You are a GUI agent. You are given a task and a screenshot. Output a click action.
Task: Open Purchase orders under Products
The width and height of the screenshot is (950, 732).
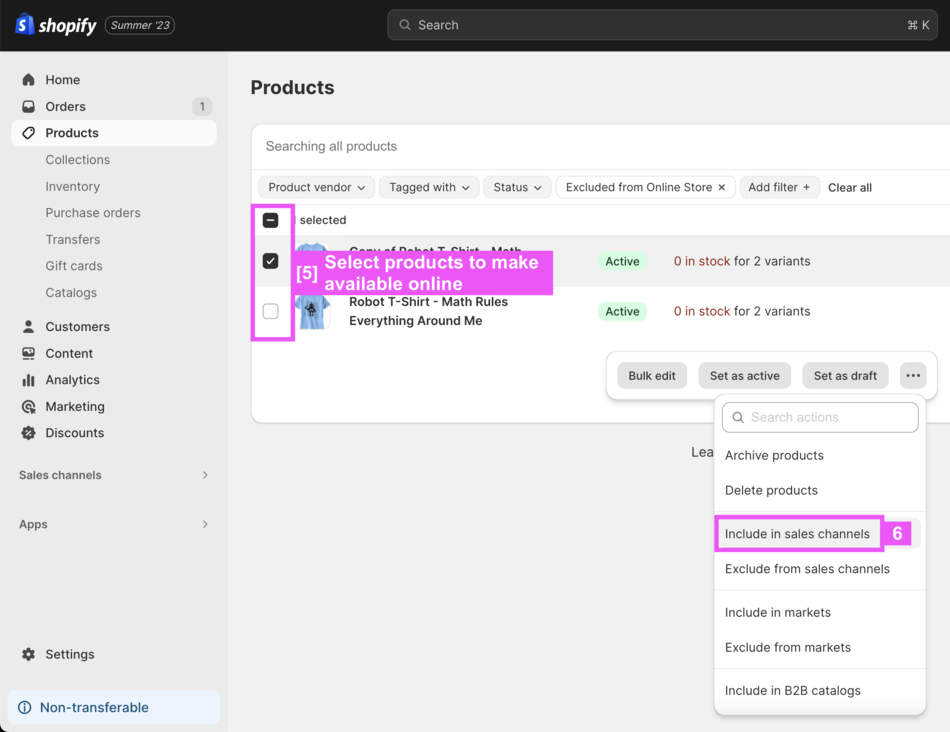tap(93, 213)
